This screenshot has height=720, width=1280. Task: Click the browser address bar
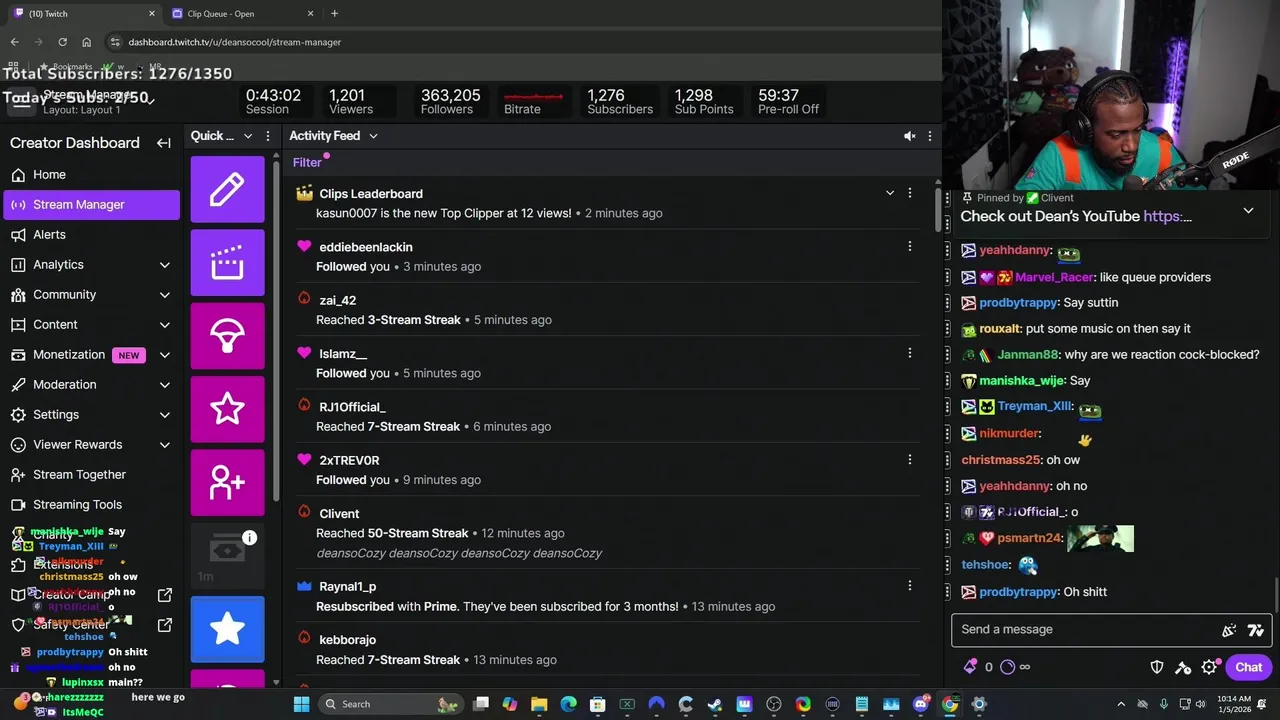(x=520, y=42)
